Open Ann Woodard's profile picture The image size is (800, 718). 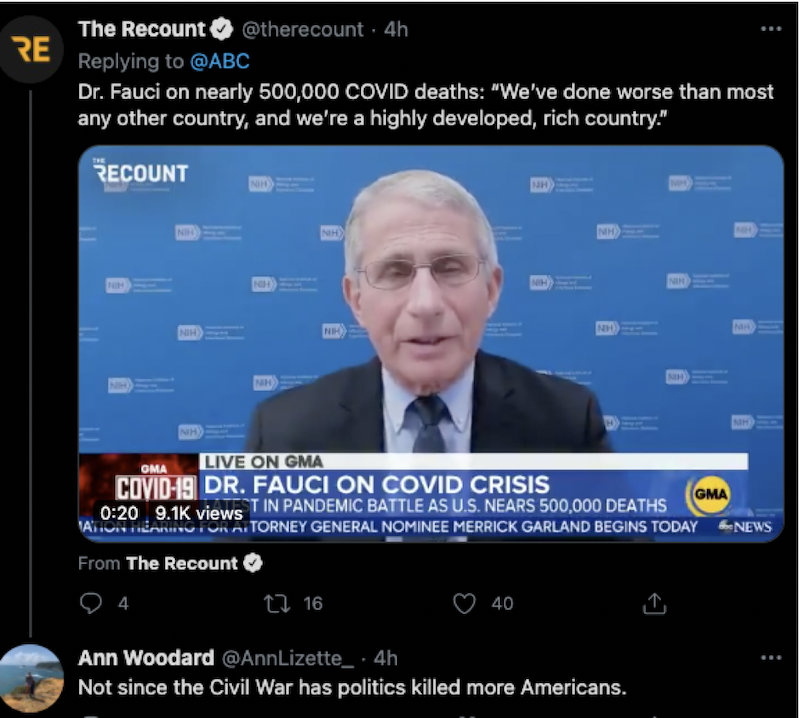tap(32, 678)
